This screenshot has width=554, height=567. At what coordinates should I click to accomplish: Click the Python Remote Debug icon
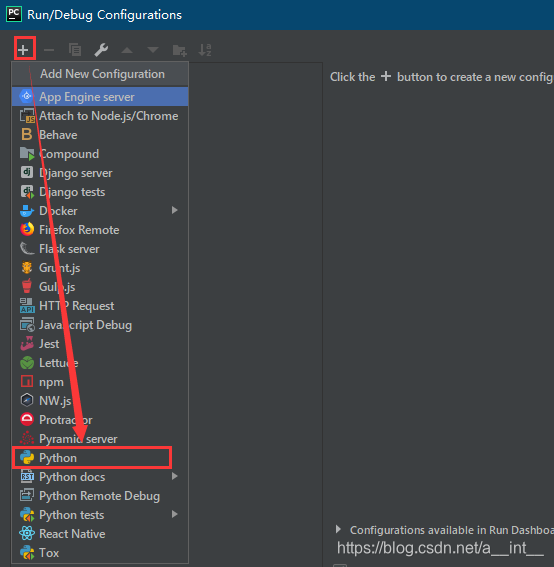(x=27, y=495)
